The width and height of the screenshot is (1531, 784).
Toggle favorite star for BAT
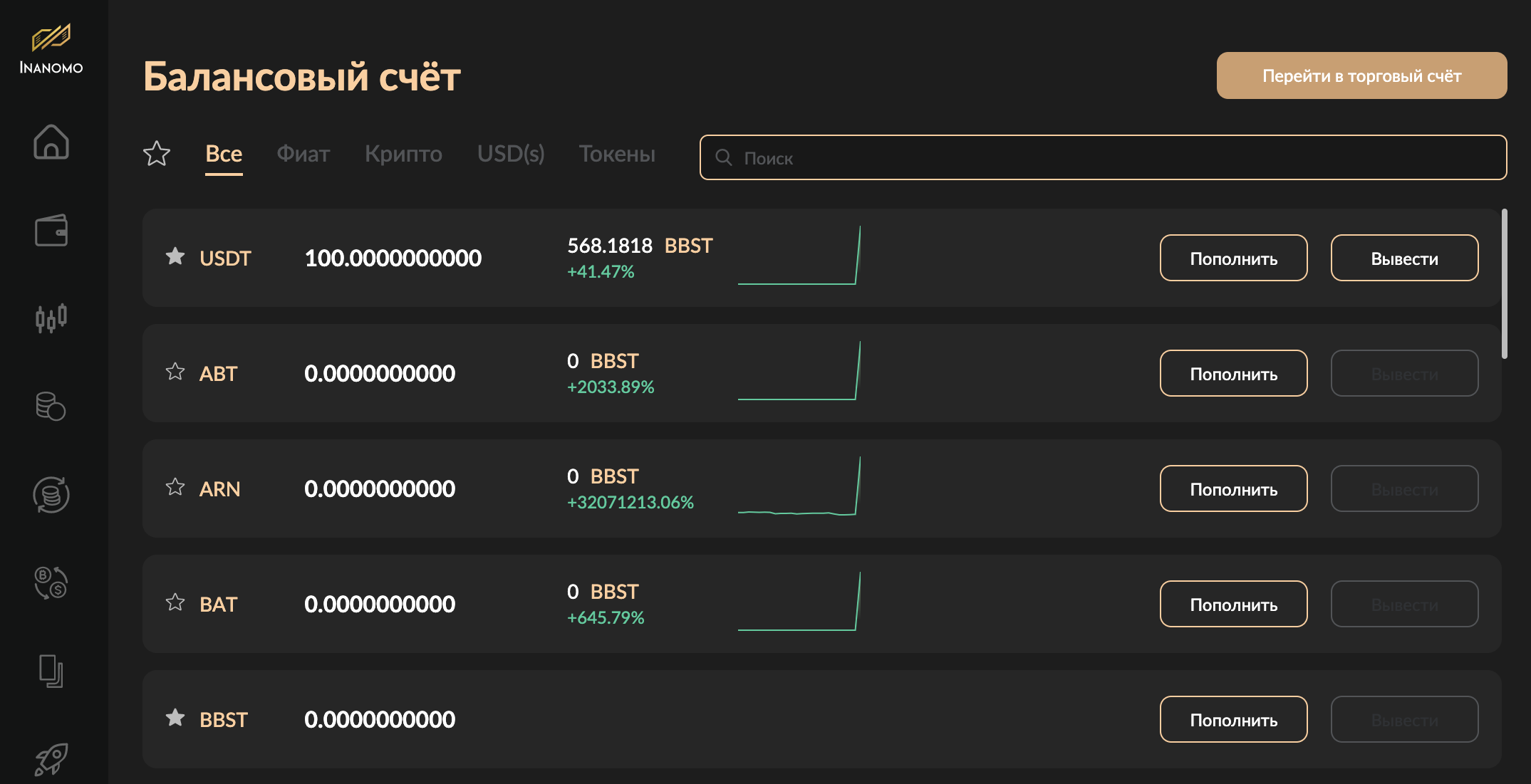click(x=175, y=602)
